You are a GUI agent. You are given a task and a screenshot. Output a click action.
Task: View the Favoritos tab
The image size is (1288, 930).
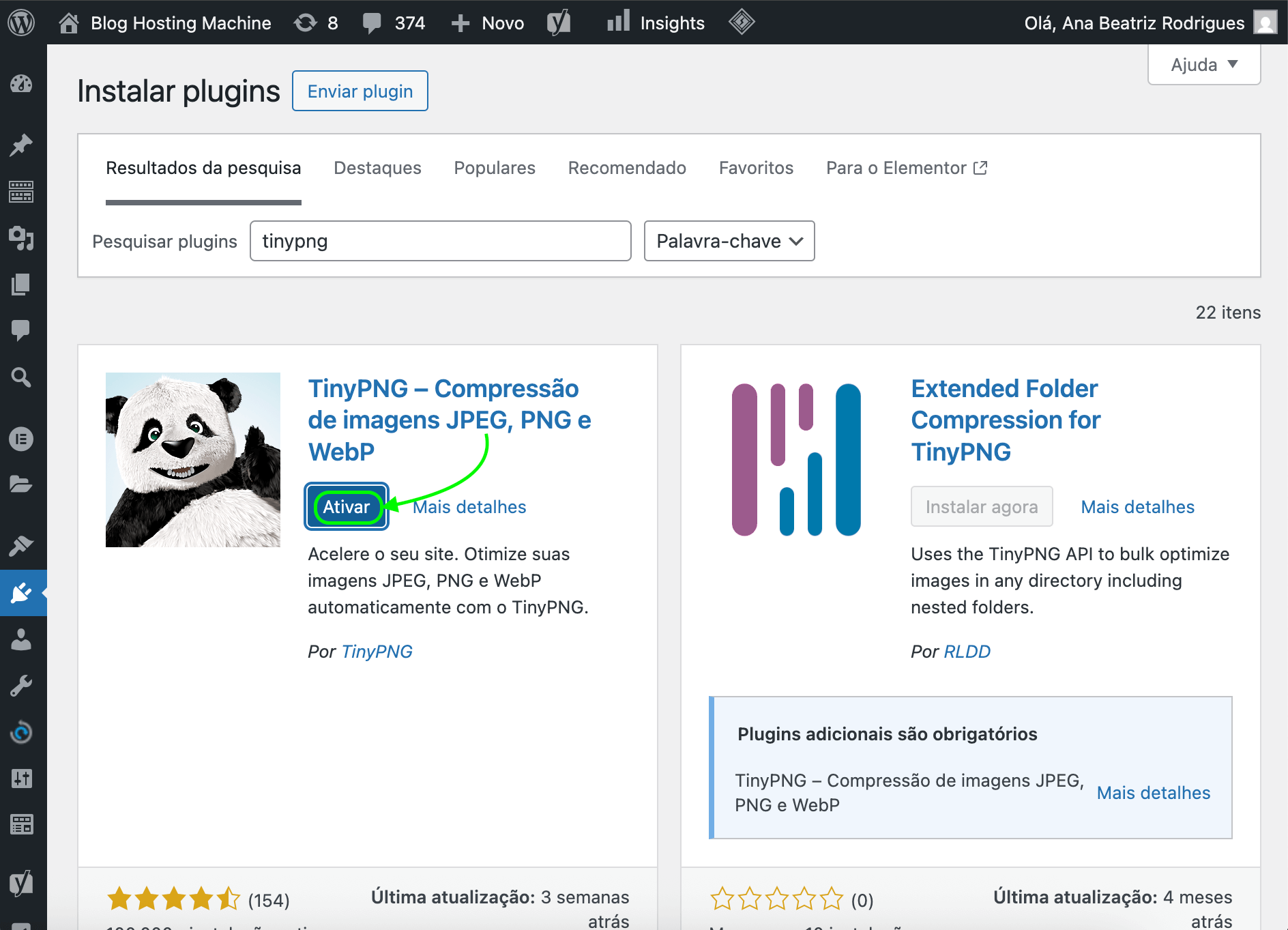(x=756, y=168)
